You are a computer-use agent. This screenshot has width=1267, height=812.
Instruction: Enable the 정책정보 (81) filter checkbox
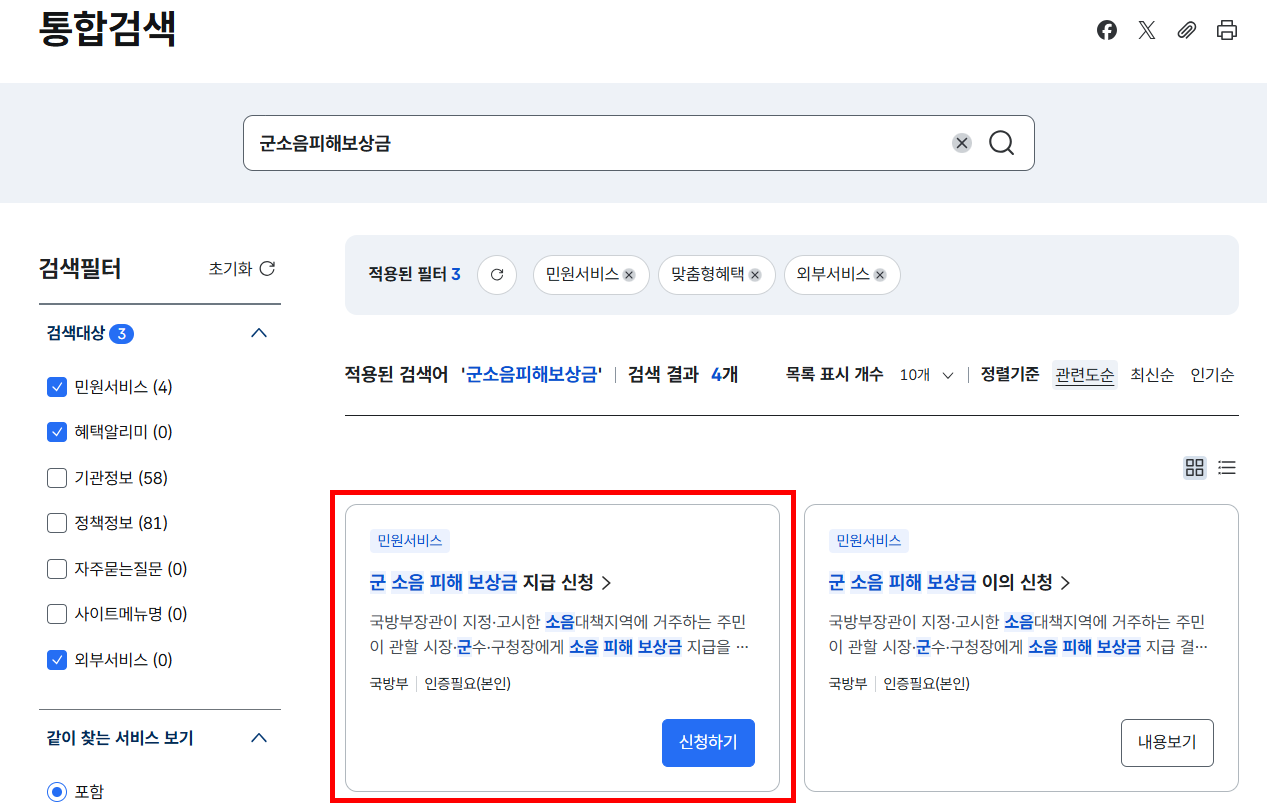click(57, 523)
